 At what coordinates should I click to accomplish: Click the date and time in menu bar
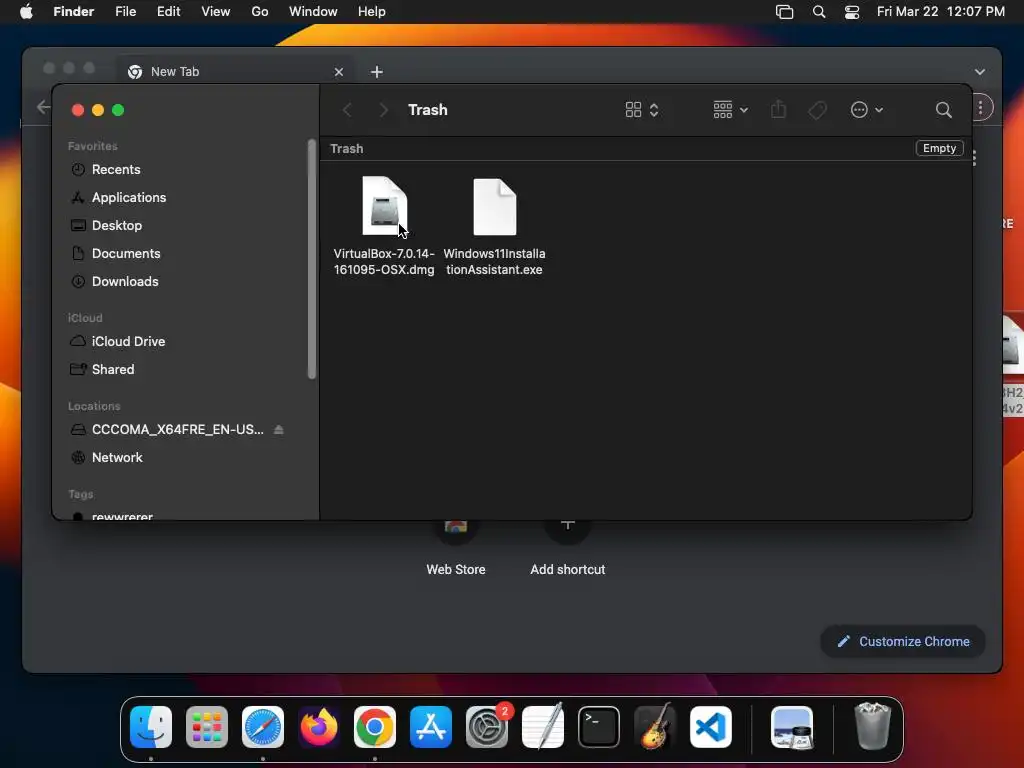pyautogui.click(x=940, y=12)
